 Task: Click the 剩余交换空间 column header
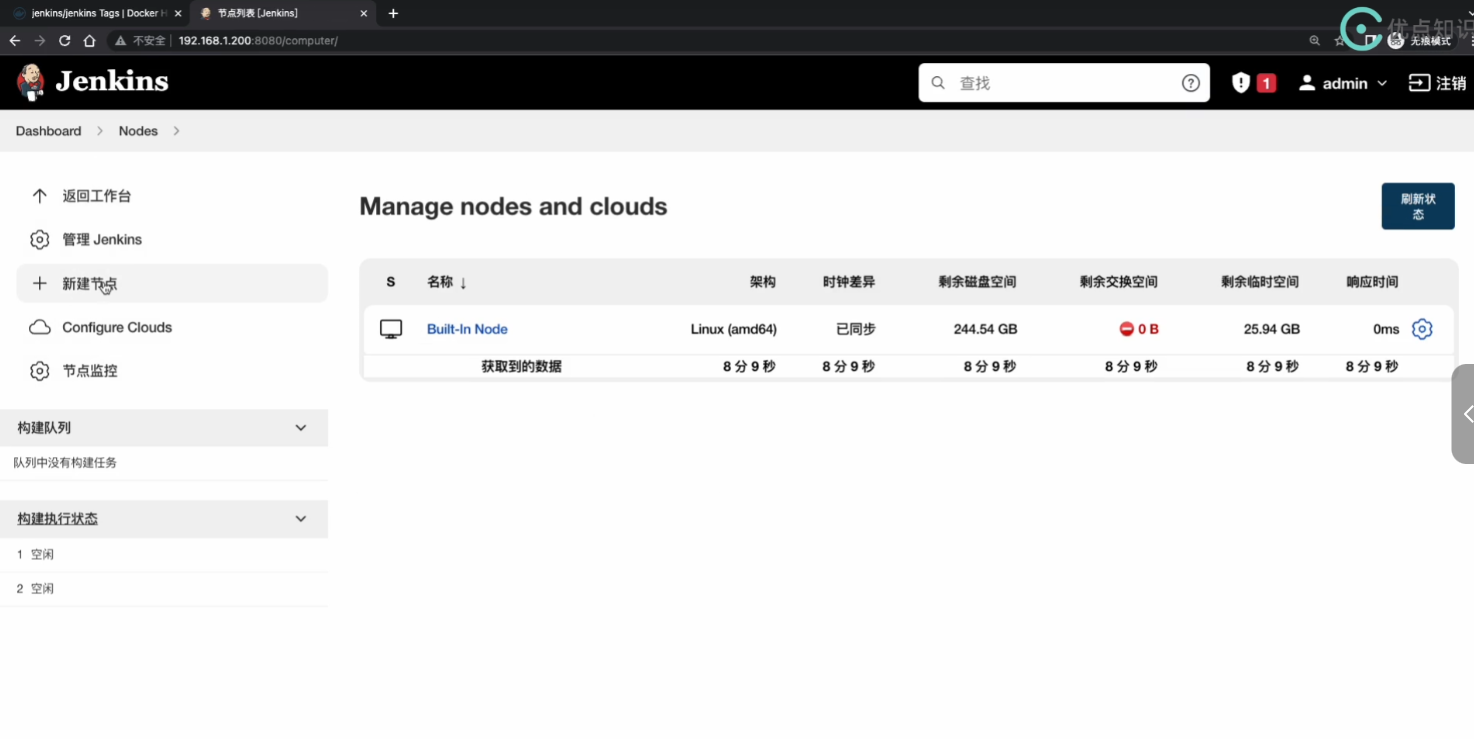[1119, 282]
